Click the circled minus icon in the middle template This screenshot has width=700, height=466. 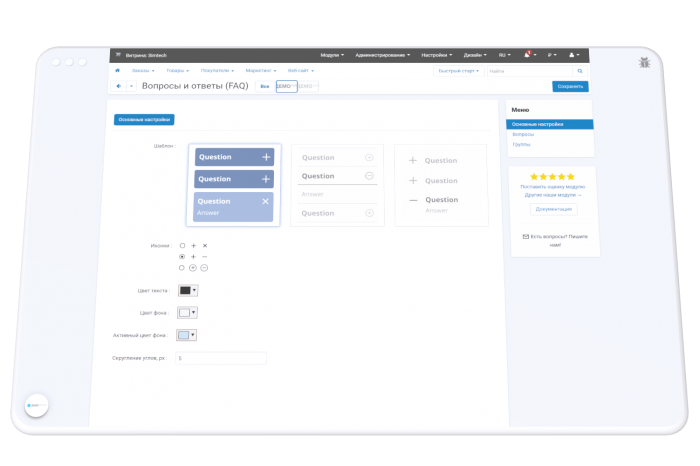coord(369,176)
